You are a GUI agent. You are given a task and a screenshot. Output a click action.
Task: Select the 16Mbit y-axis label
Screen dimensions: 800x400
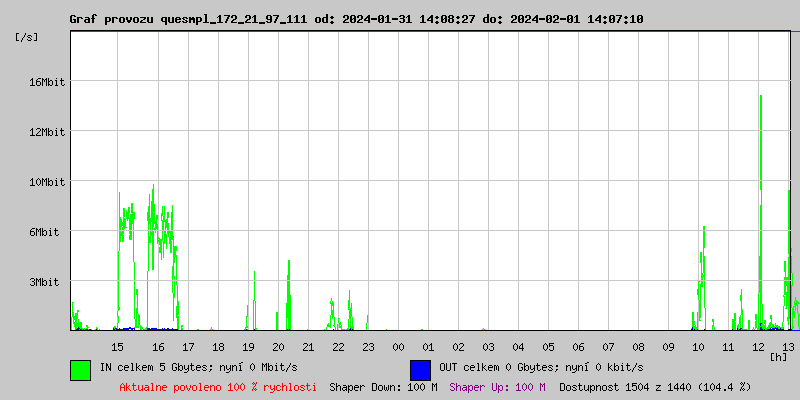46,82
